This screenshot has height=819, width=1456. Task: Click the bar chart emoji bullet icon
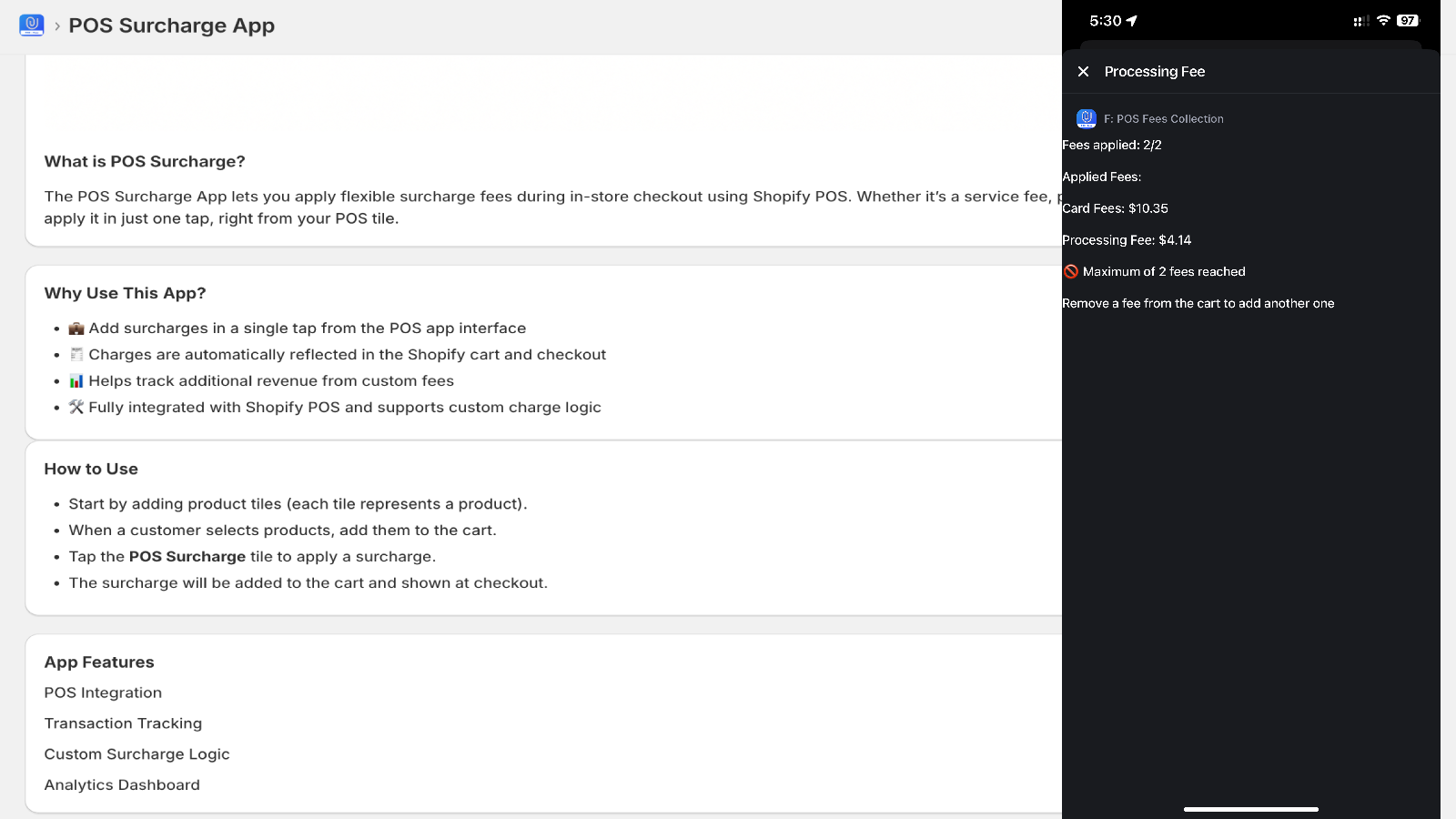(76, 381)
